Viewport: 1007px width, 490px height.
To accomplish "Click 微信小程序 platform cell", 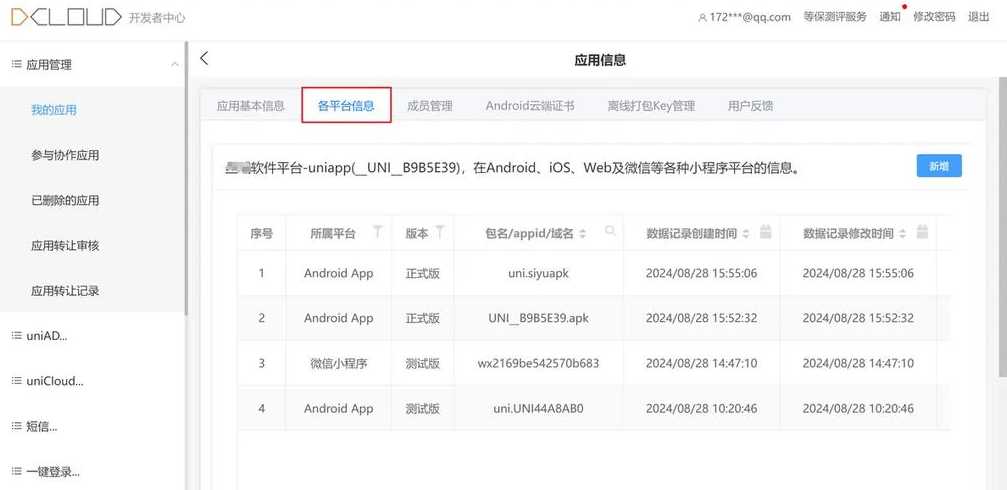I will click(x=338, y=363).
